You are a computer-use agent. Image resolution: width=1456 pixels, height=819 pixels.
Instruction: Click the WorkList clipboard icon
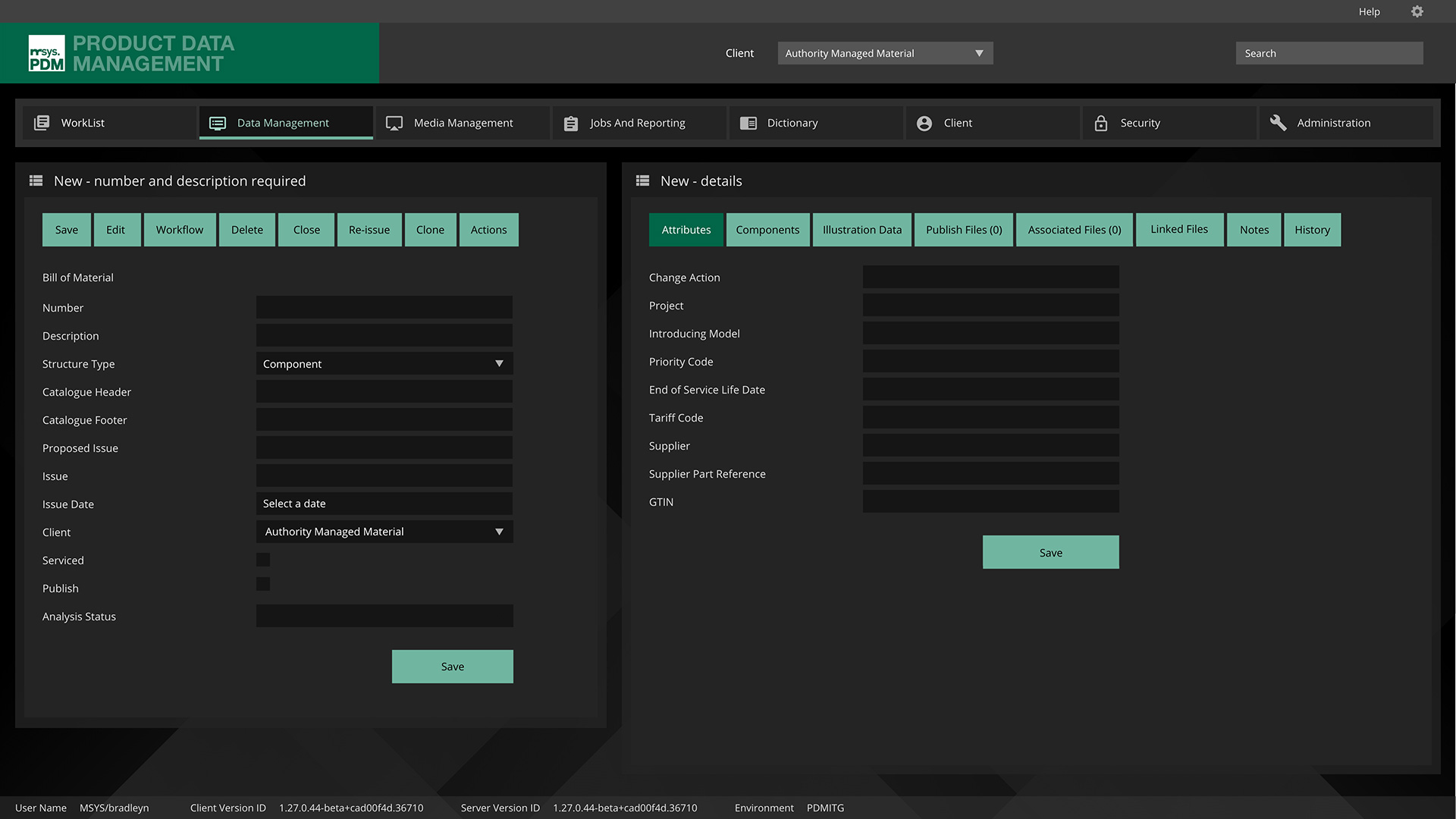42,123
